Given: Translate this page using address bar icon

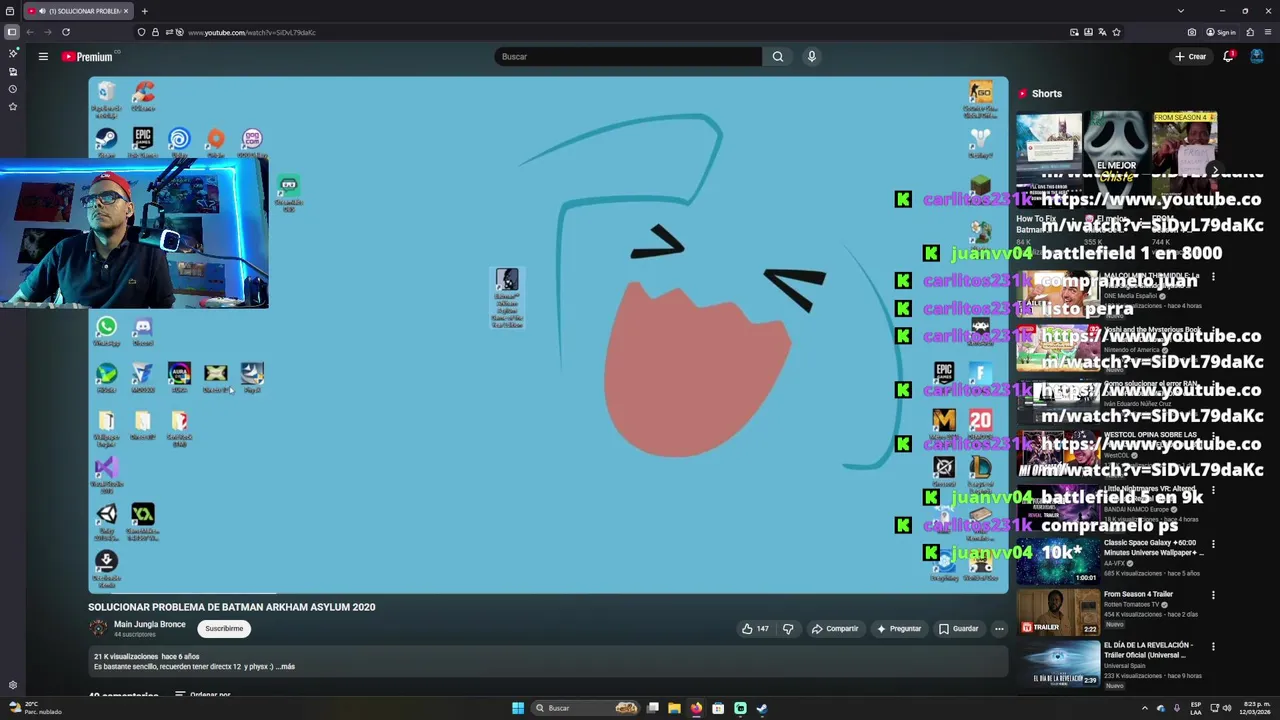Looking at the screenshot, I should pos(1102,32).
